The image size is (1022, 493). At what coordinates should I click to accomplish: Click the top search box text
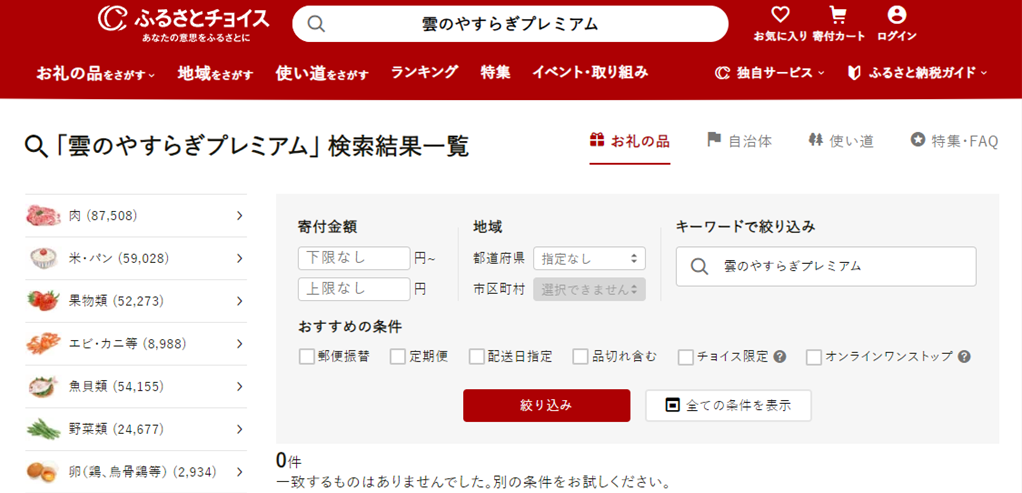point(510,24)
